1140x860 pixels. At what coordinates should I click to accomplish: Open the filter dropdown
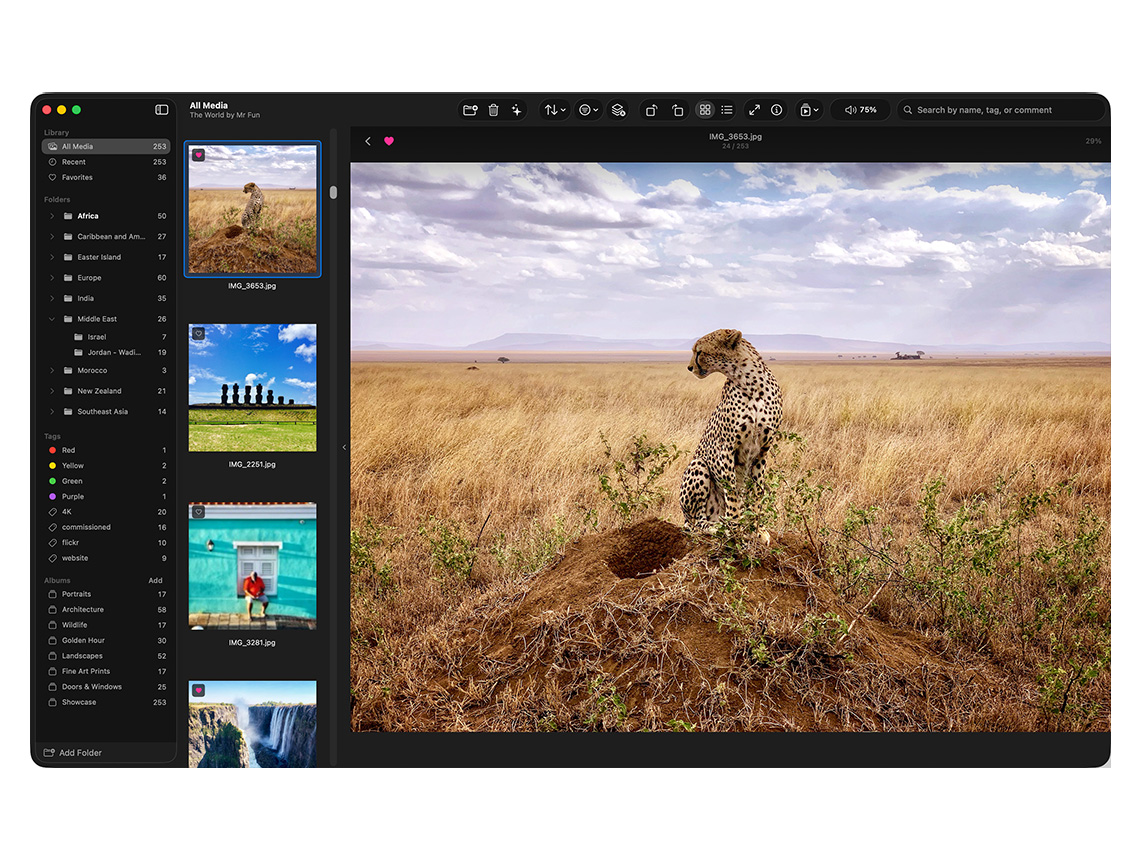[588, 110]
